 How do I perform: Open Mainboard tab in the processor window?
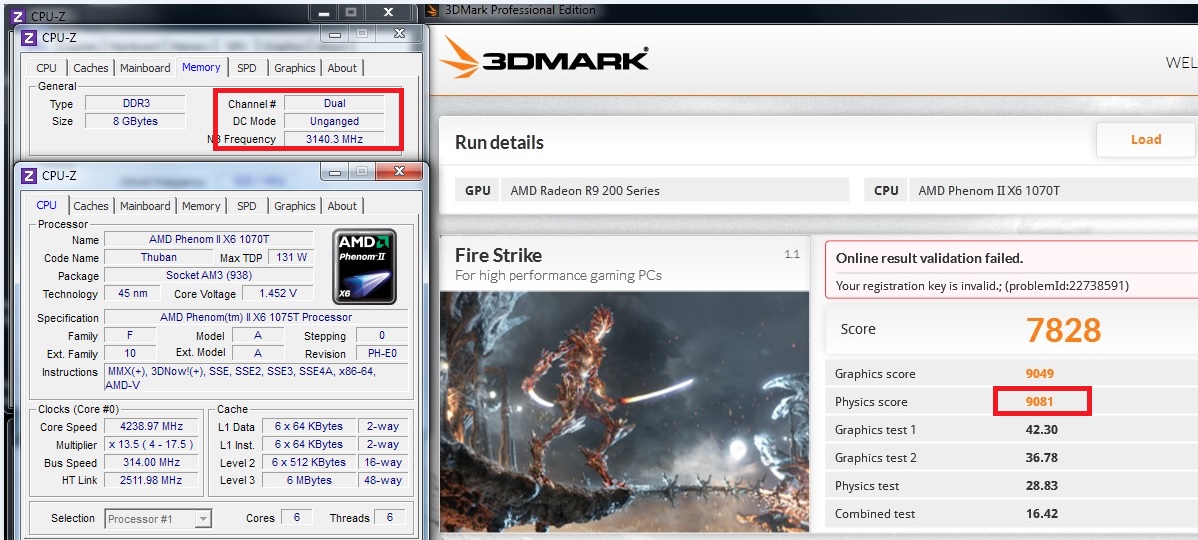tap(145, 206)
